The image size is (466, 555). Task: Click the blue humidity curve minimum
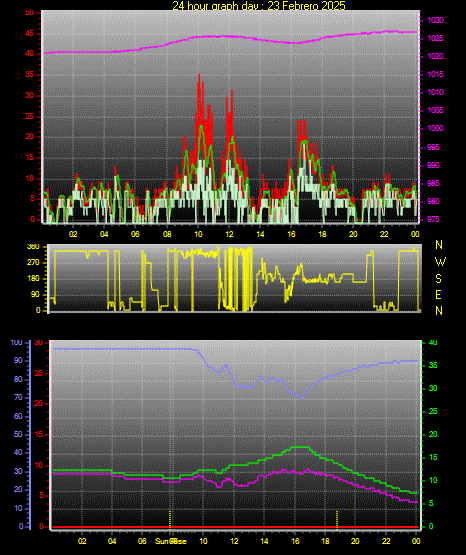coord(301,397)
